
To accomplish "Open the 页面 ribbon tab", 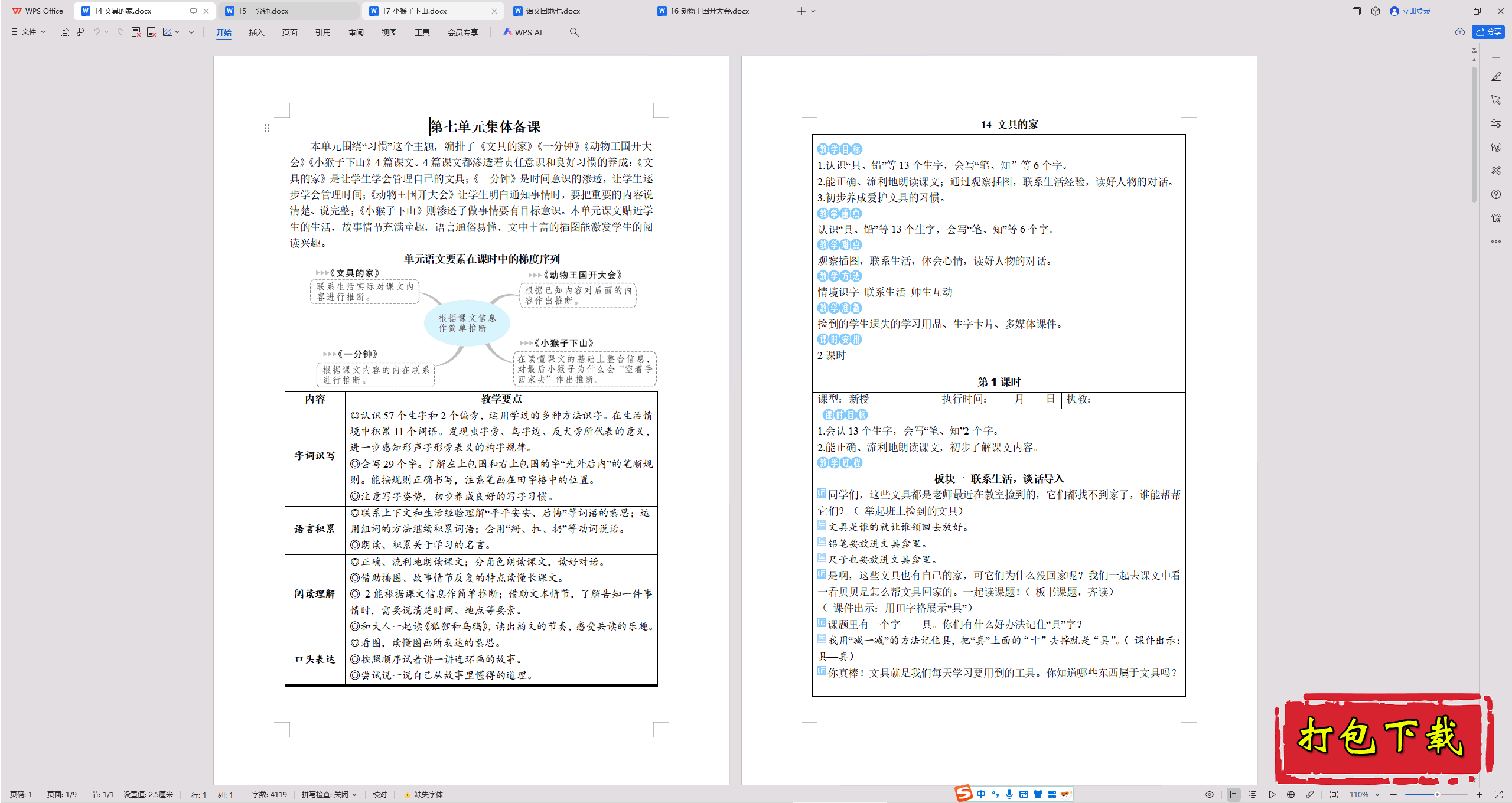I will (289, 32).
